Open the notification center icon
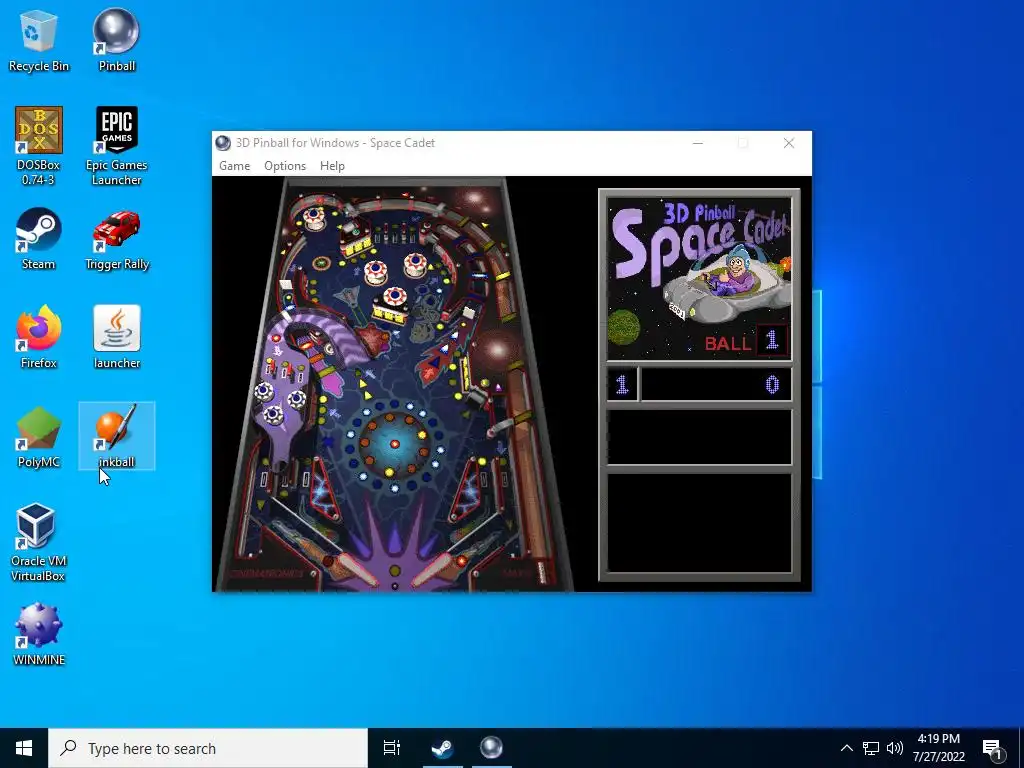This screenshot has width=1024, height=768. (993, 748)
